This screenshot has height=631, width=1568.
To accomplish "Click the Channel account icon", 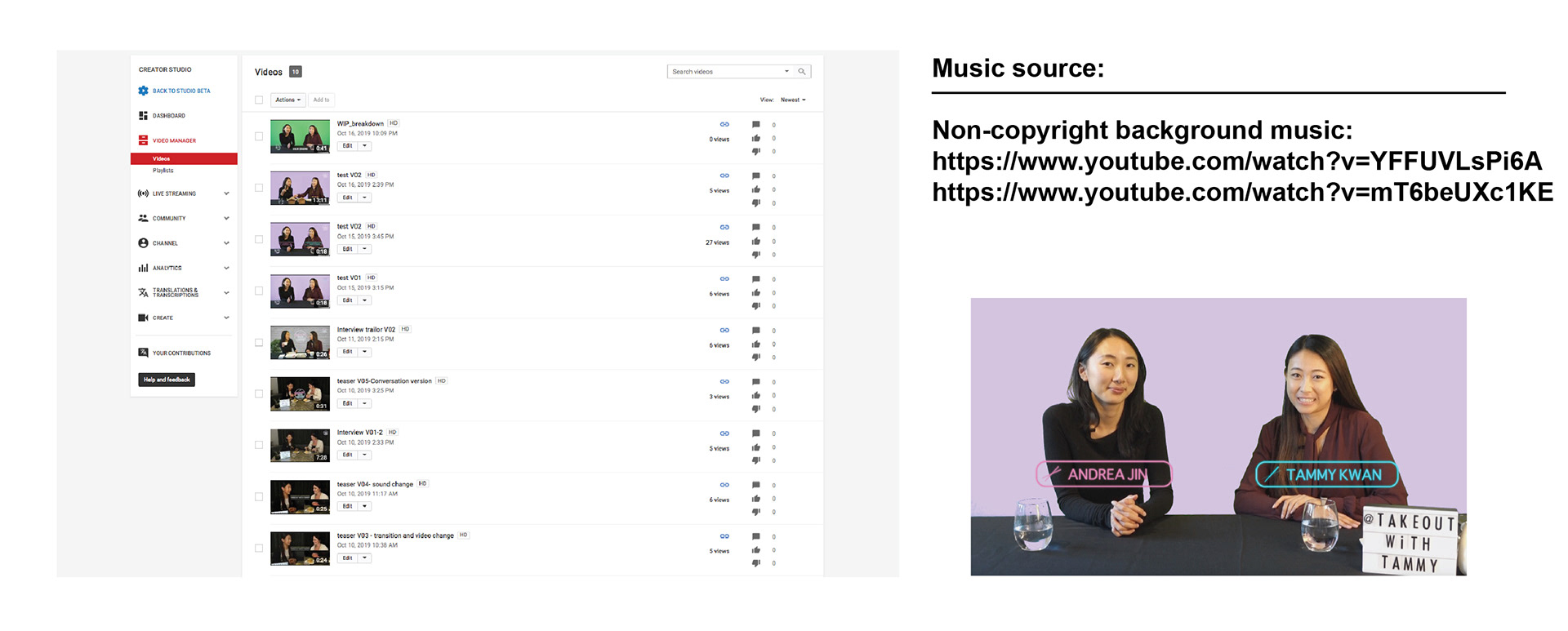I will point(143,243).
